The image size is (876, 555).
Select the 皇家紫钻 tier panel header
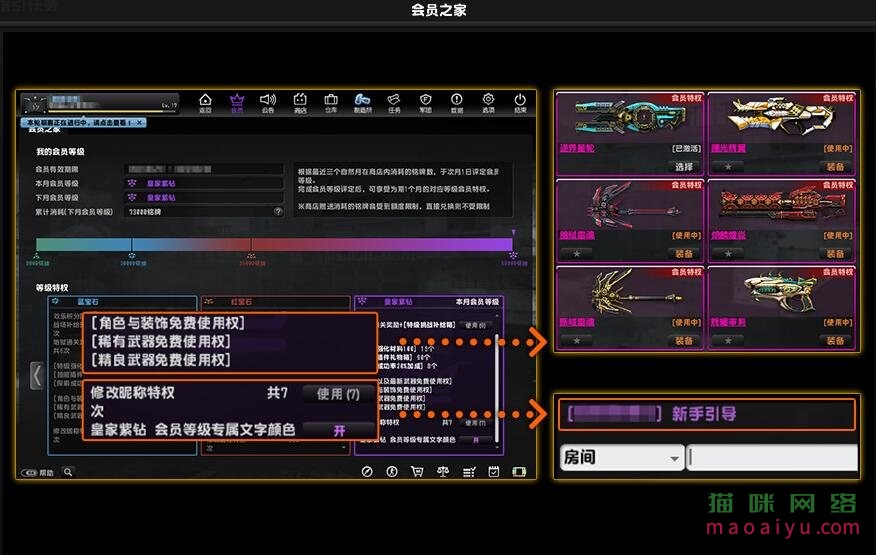429,301
